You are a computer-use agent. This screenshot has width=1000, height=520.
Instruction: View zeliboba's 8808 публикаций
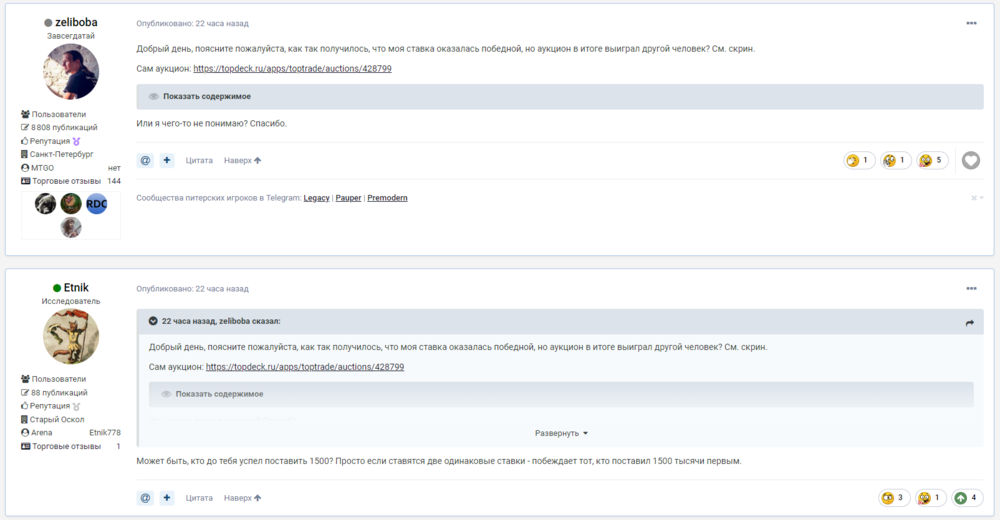[59, 128]
